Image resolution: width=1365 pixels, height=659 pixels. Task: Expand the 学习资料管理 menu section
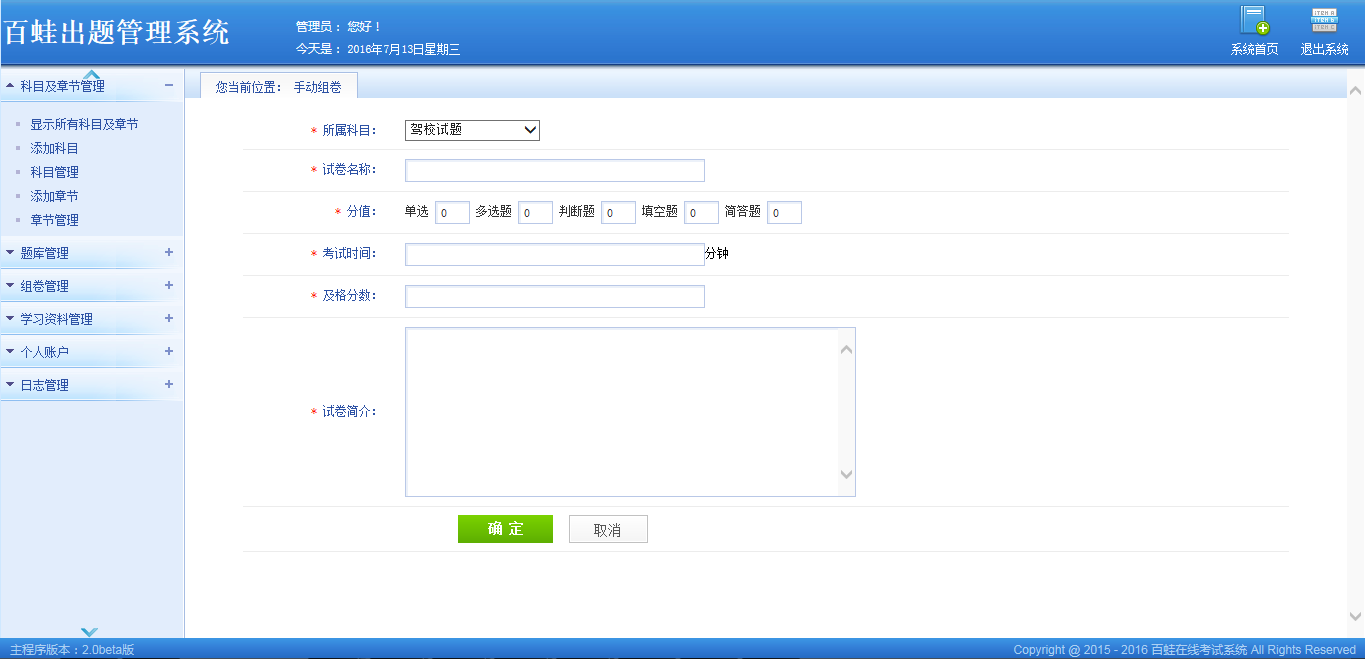[56, 319]
